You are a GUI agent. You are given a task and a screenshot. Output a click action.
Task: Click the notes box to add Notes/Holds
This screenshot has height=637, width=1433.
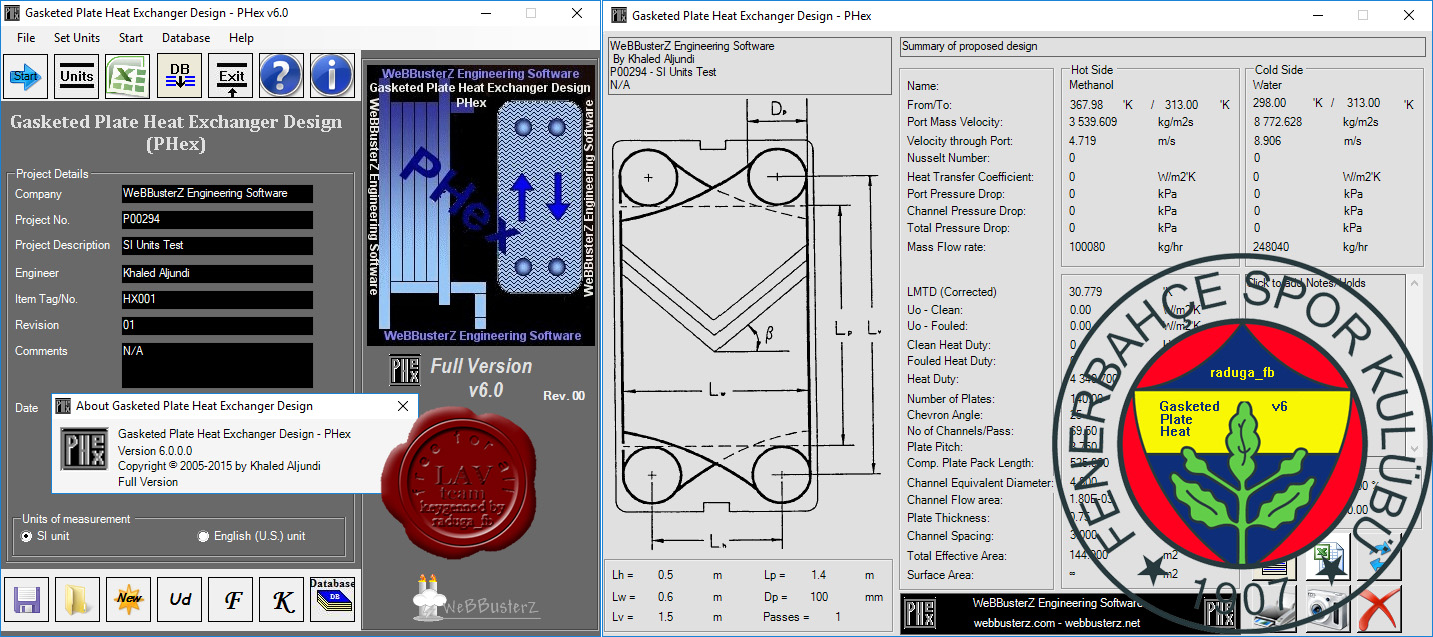tap(1325, 365)
